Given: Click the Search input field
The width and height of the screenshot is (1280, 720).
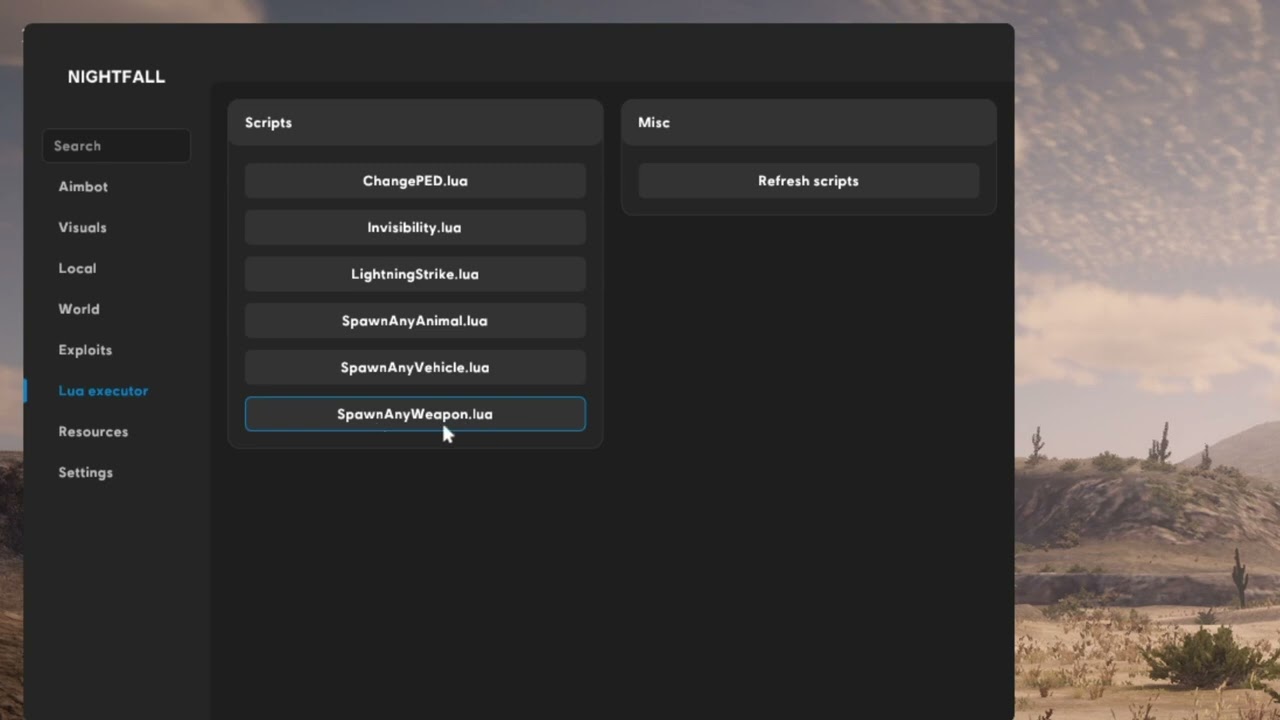Looking at the screenshot, I should [116, 146].
